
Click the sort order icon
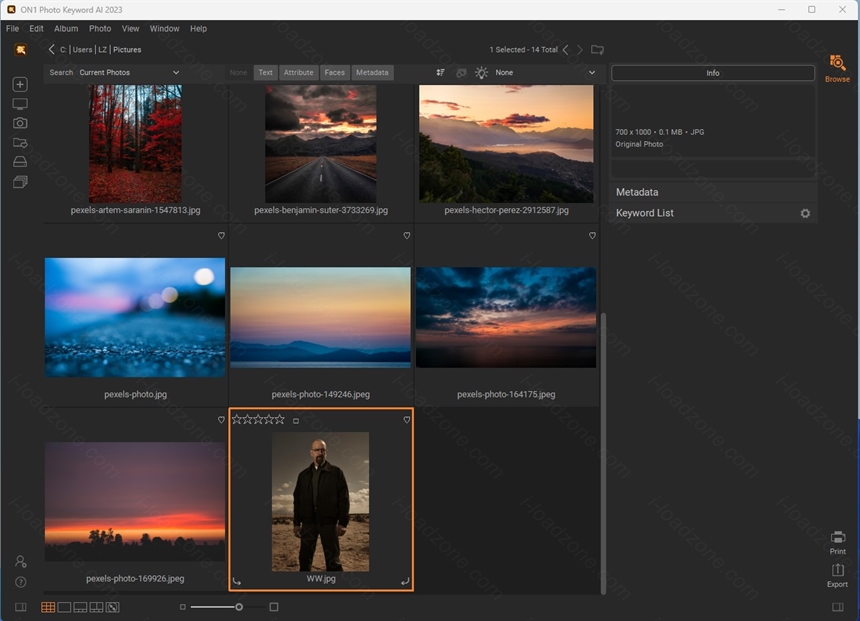(440, 72)
